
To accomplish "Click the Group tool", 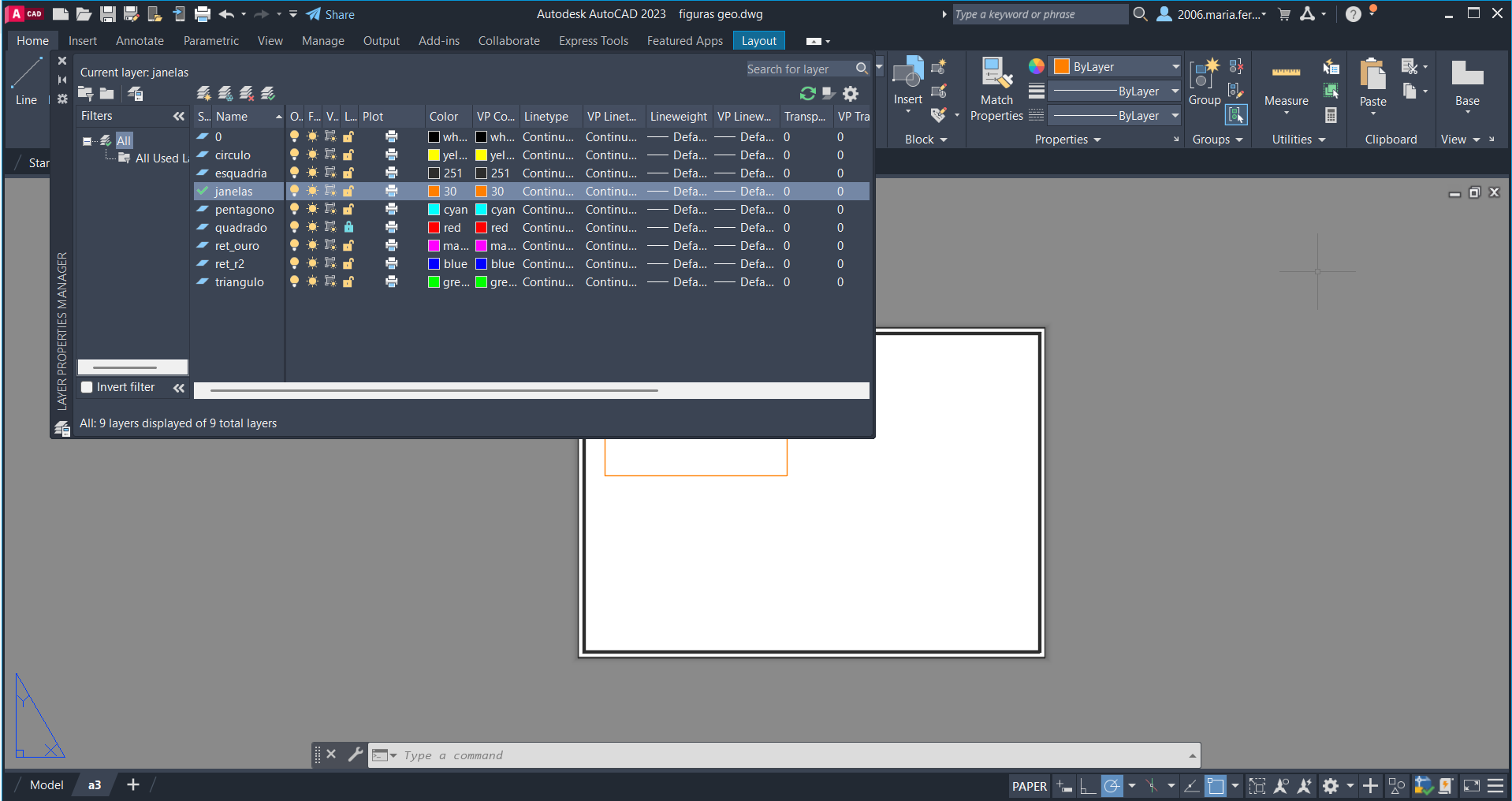I will point(1205,82).
